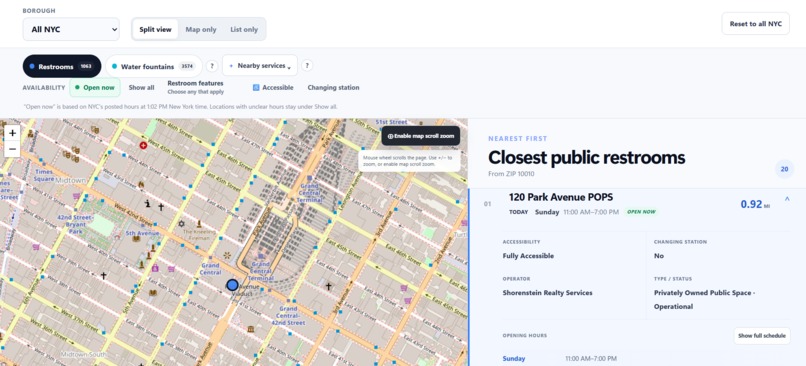
Task: Click the 120 Park Avenue POPS title
Action: coord(561,197)
